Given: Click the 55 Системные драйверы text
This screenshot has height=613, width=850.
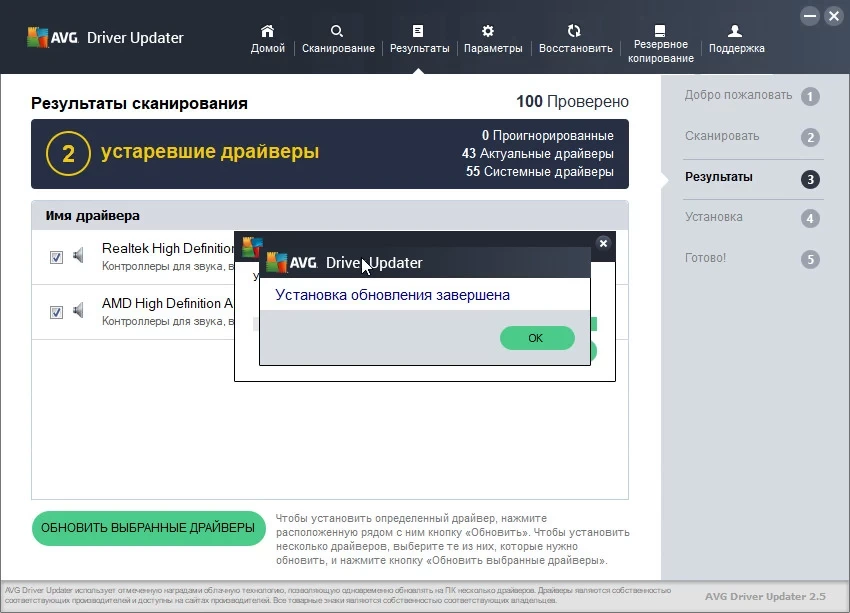Looking at the screenshot, I should (x=540, y=172).
